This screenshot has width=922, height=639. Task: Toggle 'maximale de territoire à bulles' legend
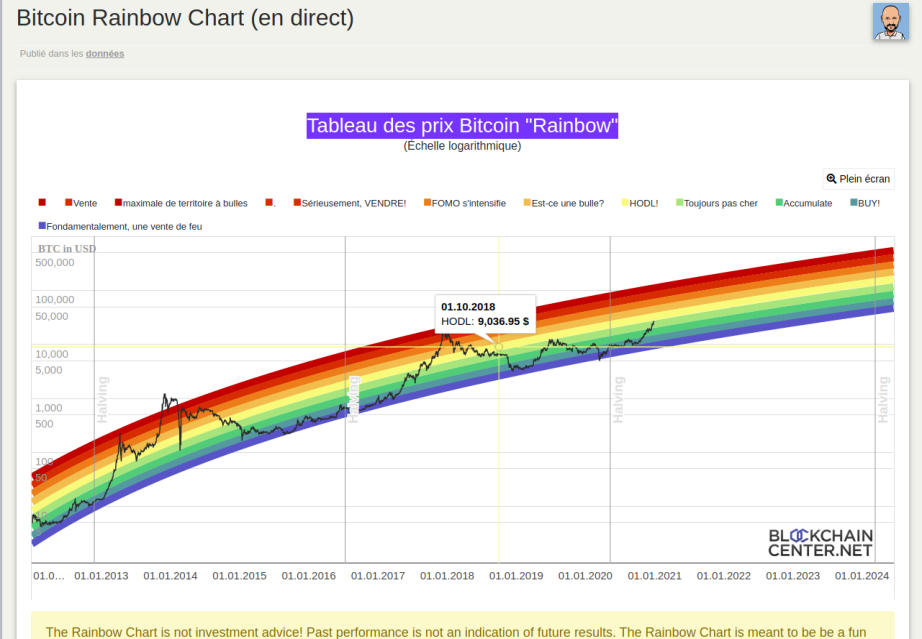click(x=181, y=203)
